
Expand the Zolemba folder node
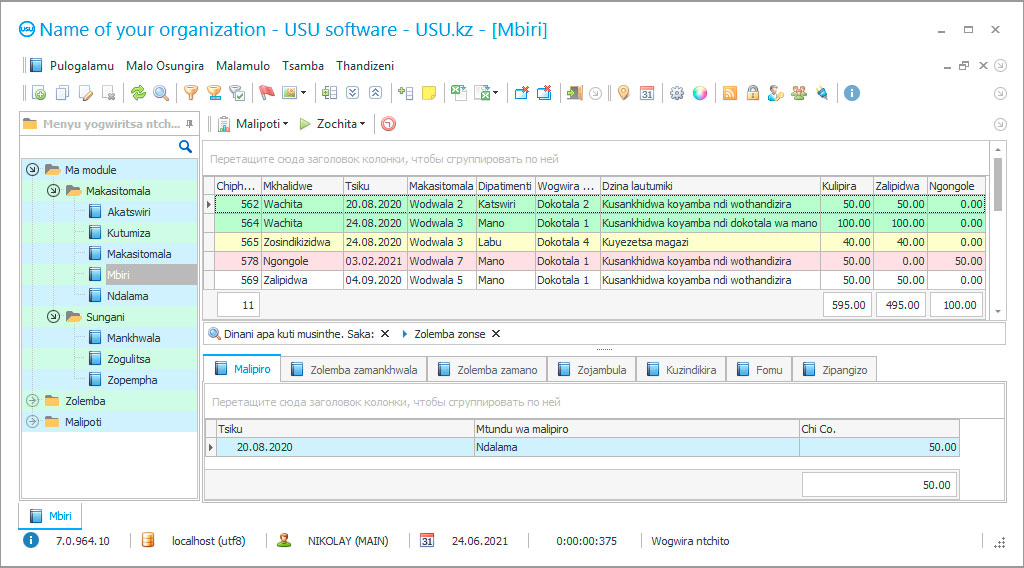point(32,401)
